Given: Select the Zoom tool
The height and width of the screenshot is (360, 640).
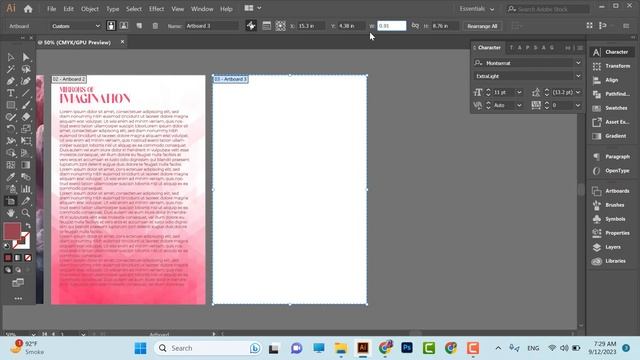Looking at the screenshot, I should pos(26,213).
